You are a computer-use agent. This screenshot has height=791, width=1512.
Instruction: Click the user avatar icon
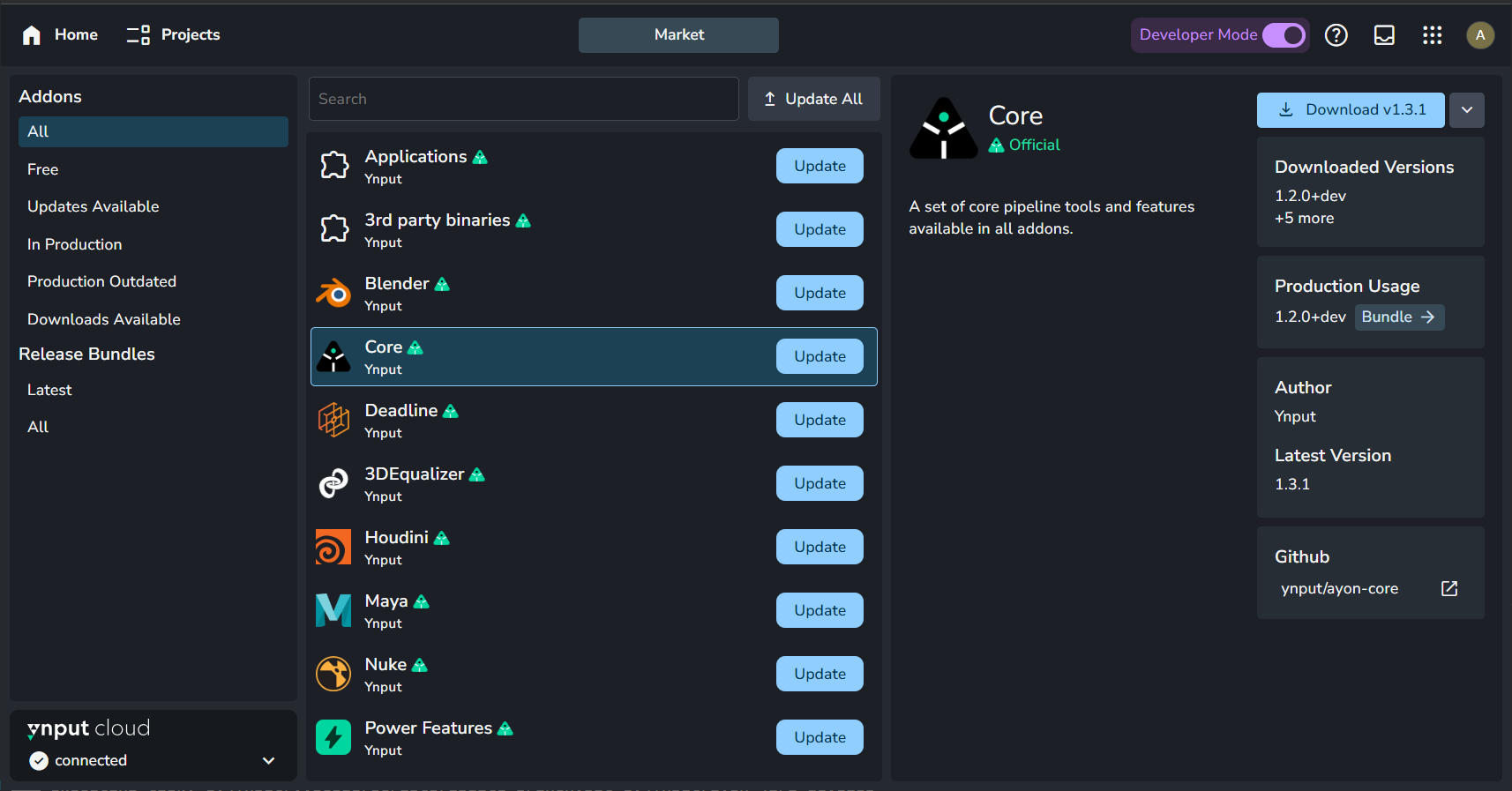[x=1480, y=35]
